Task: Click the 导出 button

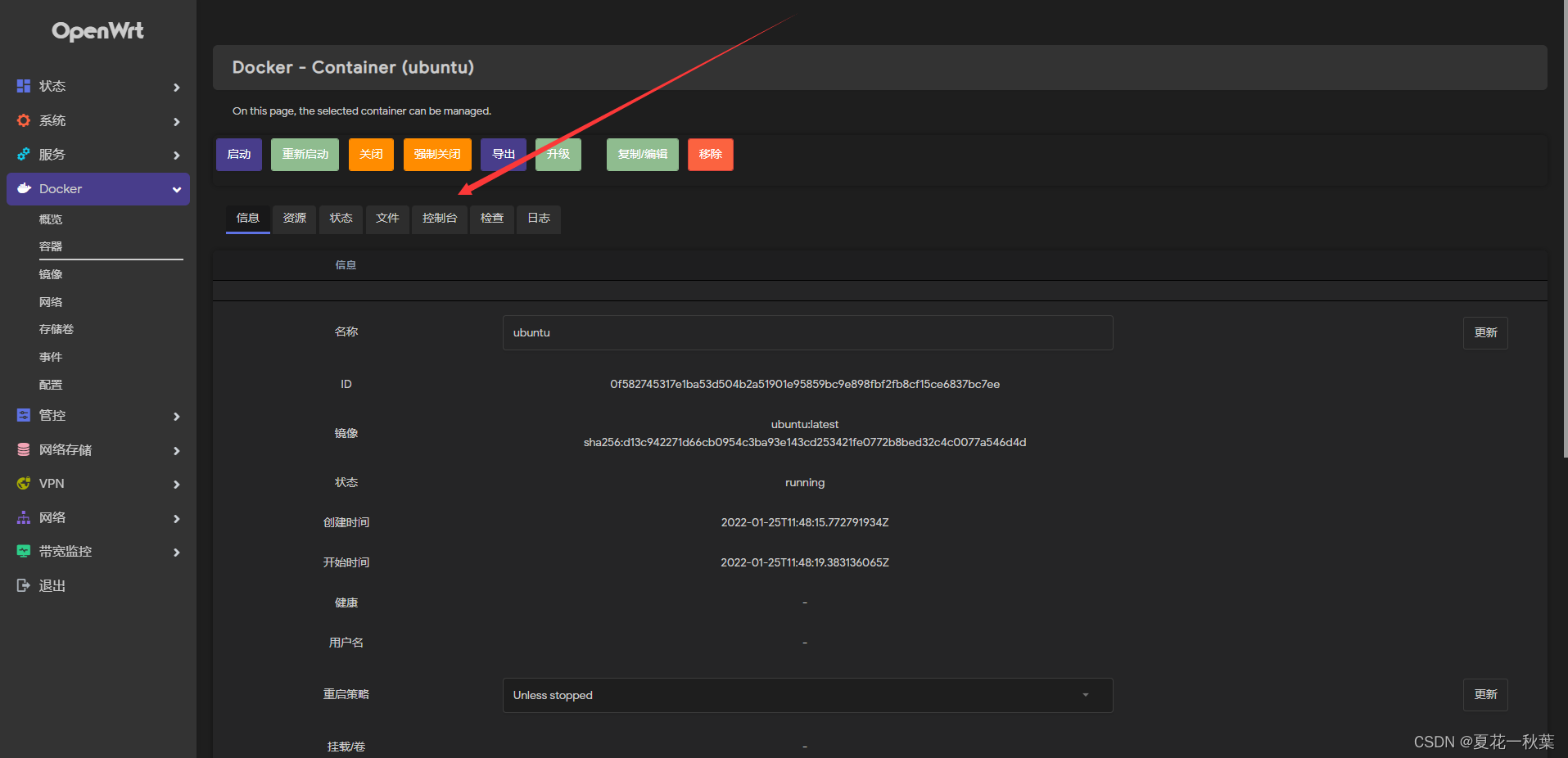Action: pyautogui.click(x=504, y=154)
